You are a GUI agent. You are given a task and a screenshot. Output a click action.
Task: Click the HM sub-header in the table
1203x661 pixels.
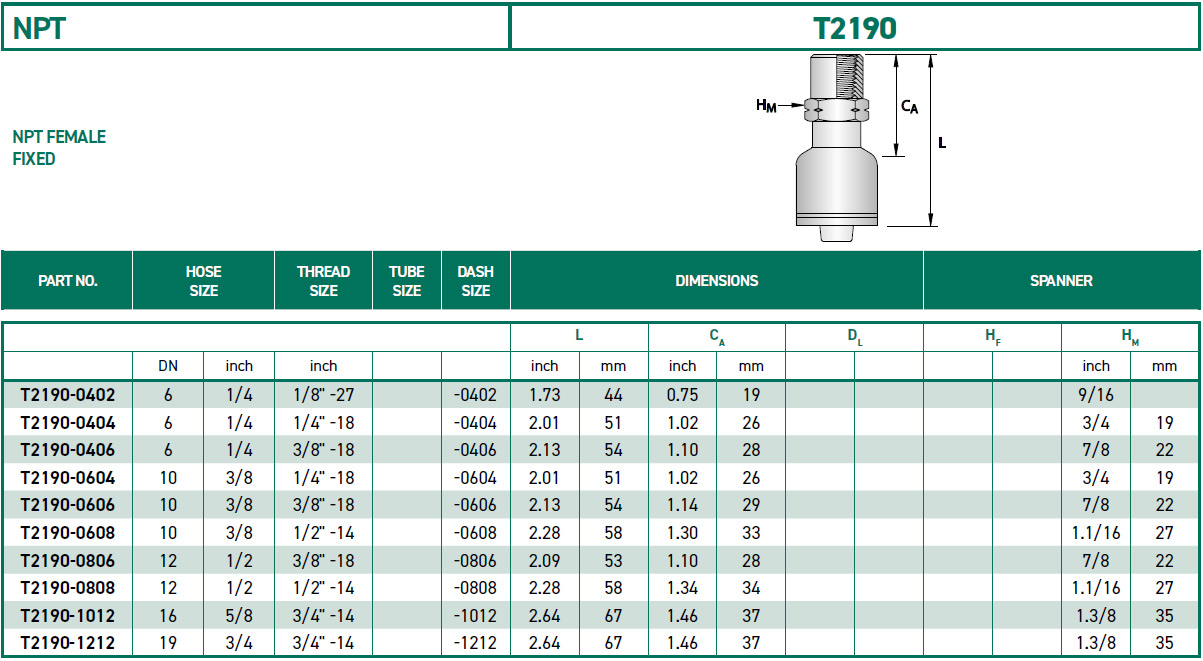pos(1130,338)
